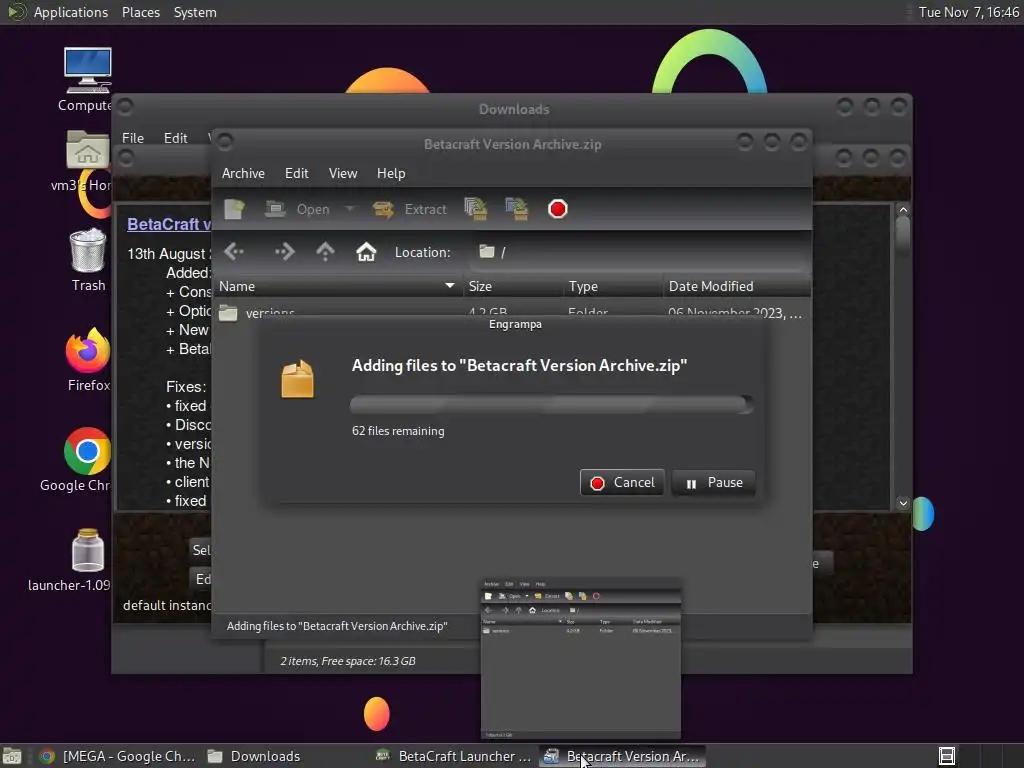Click the add folder toolbar icon
This screenshot has width=1024, height=768.
(517, 209)
